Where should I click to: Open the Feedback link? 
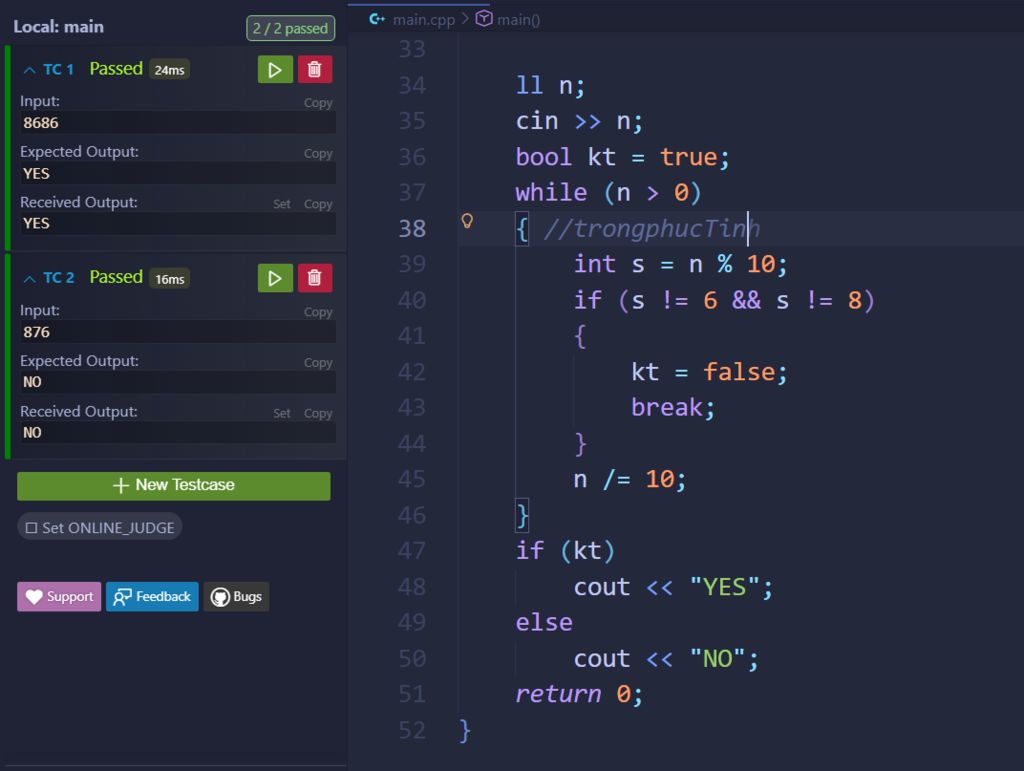click(152, 597)
